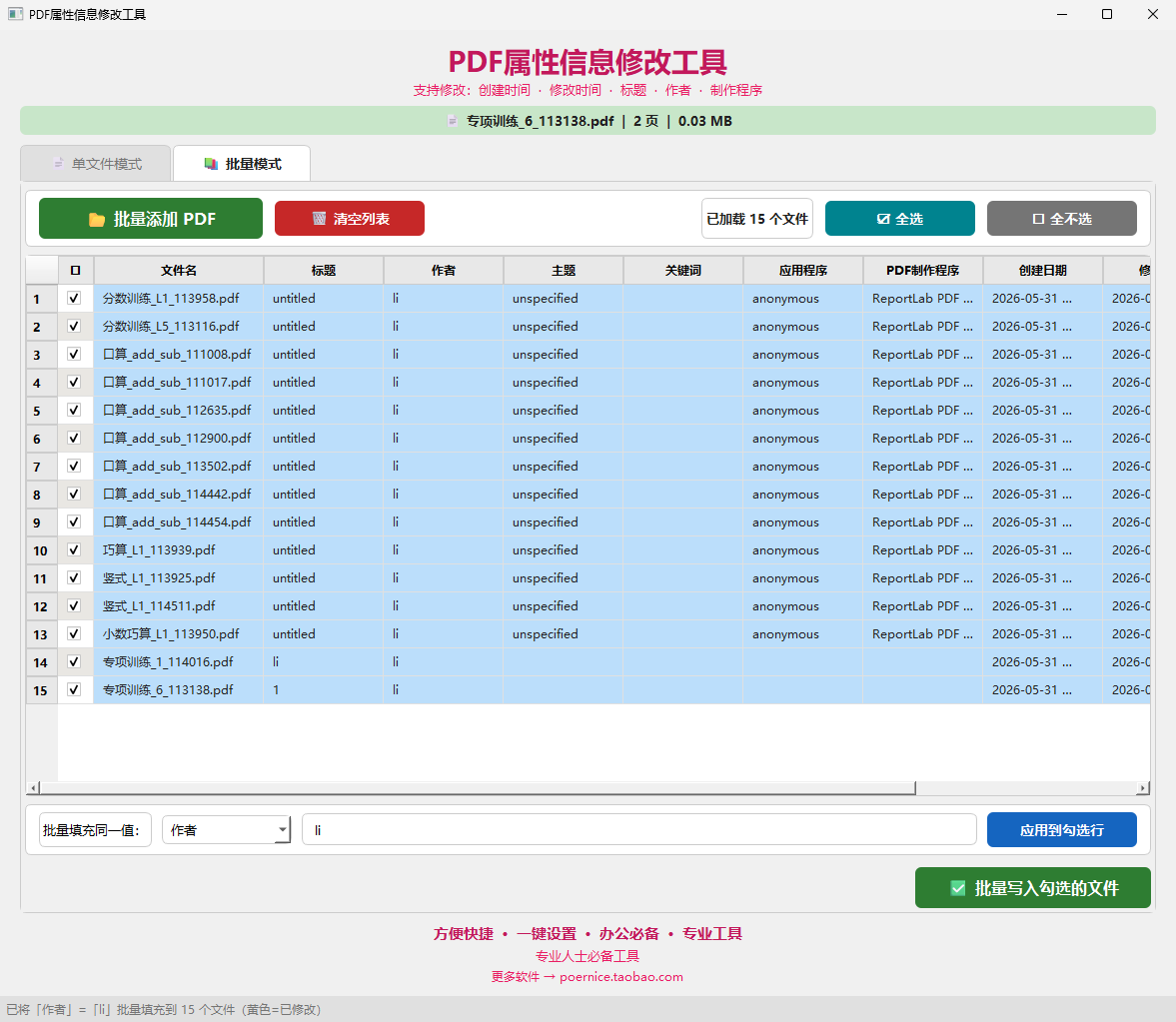
Task: Click the right arrow of horizontal scrollbar
Action: tap(1143, 788)
